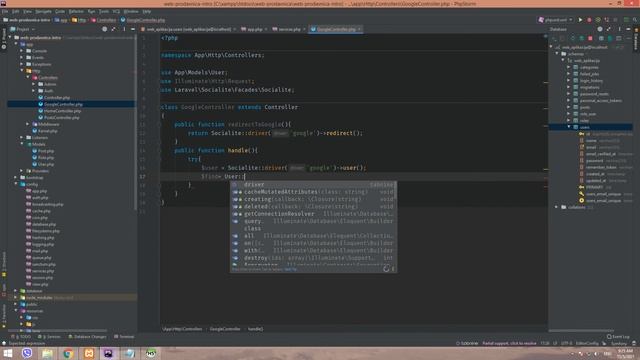Screen dimensions: 640x360
Task: Select getConnectionResolver in completion popup
Action: pyautogui.click(x=313, y=214)
